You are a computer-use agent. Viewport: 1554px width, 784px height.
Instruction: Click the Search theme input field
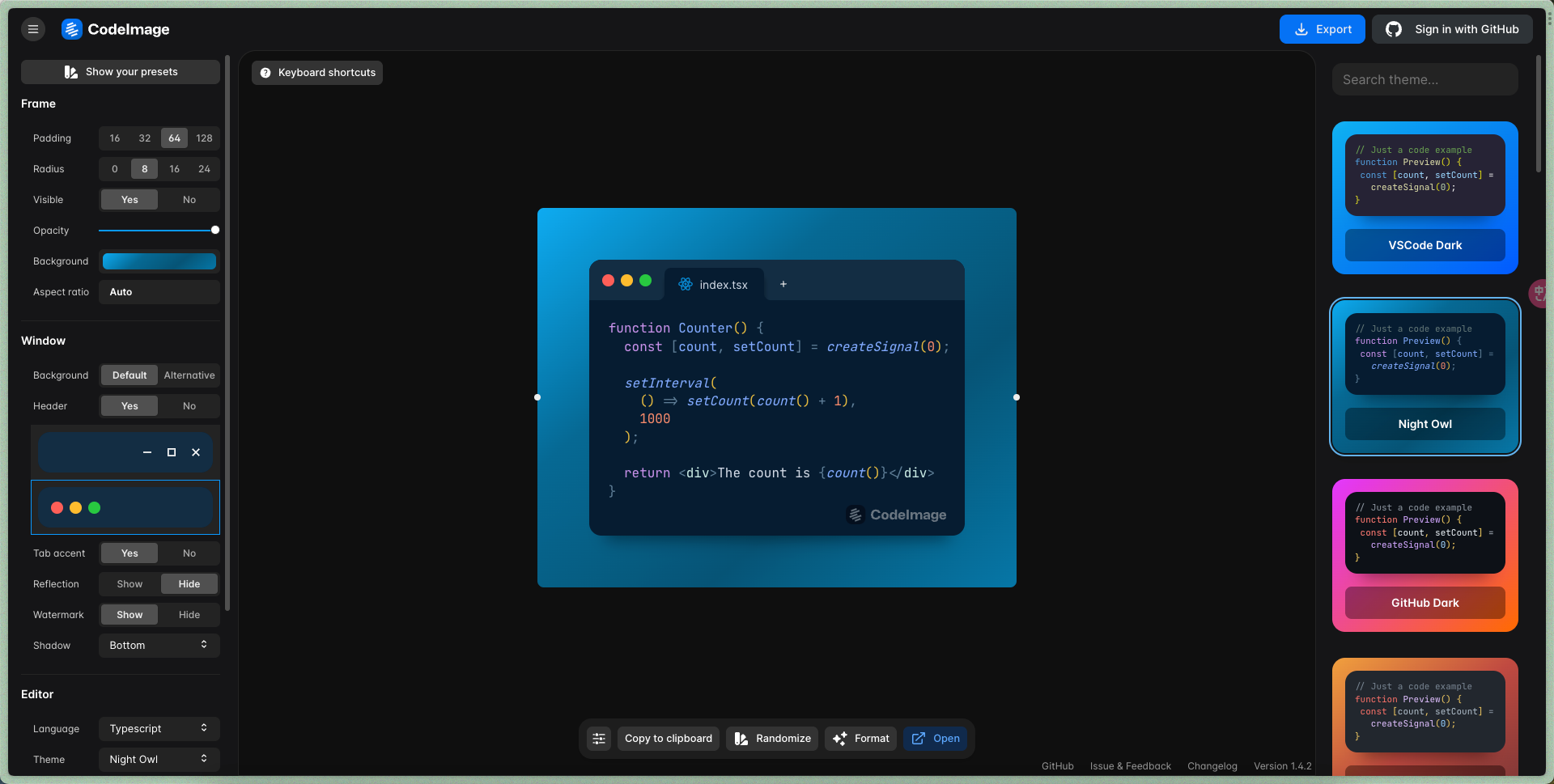tap(1424, 80)
